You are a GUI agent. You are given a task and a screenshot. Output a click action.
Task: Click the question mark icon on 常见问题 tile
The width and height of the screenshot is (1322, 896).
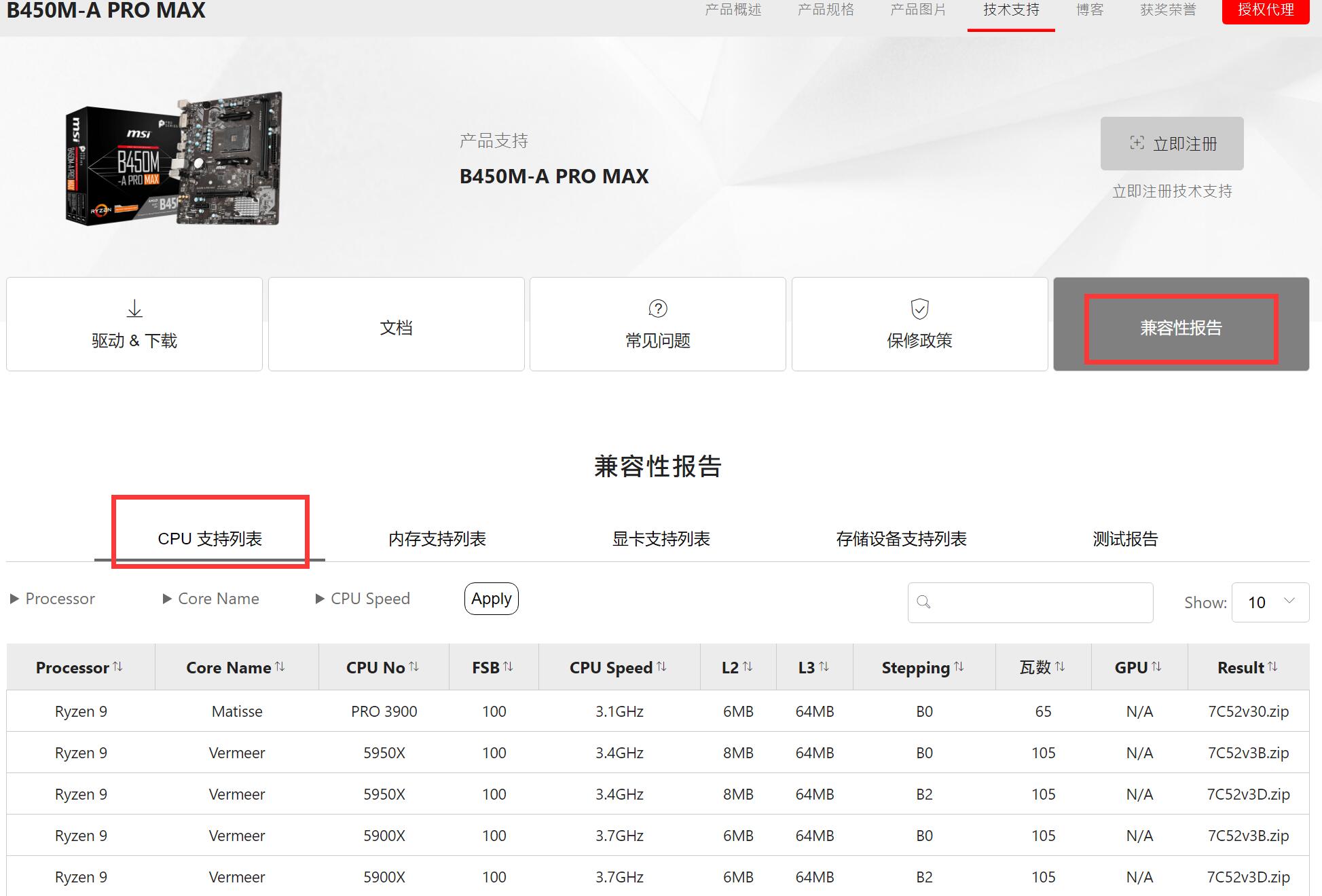(657, 309)
